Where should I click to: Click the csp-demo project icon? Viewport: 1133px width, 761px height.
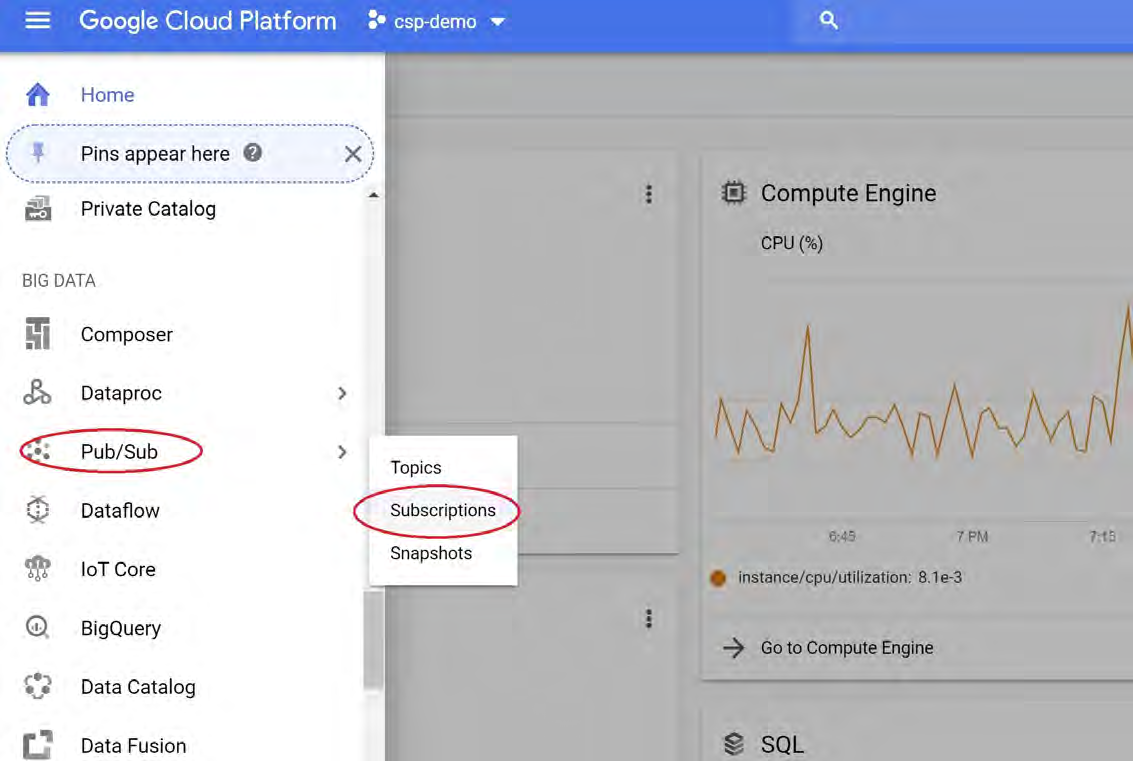(376, 20)
